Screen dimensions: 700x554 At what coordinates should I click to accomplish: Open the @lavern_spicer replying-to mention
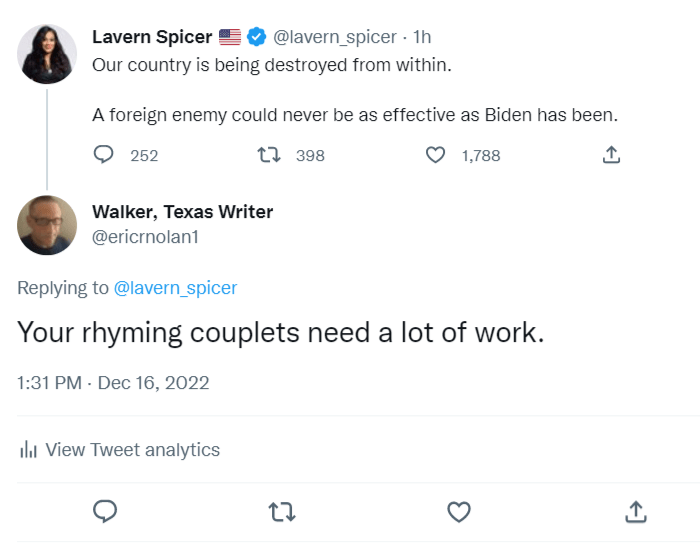176,288
